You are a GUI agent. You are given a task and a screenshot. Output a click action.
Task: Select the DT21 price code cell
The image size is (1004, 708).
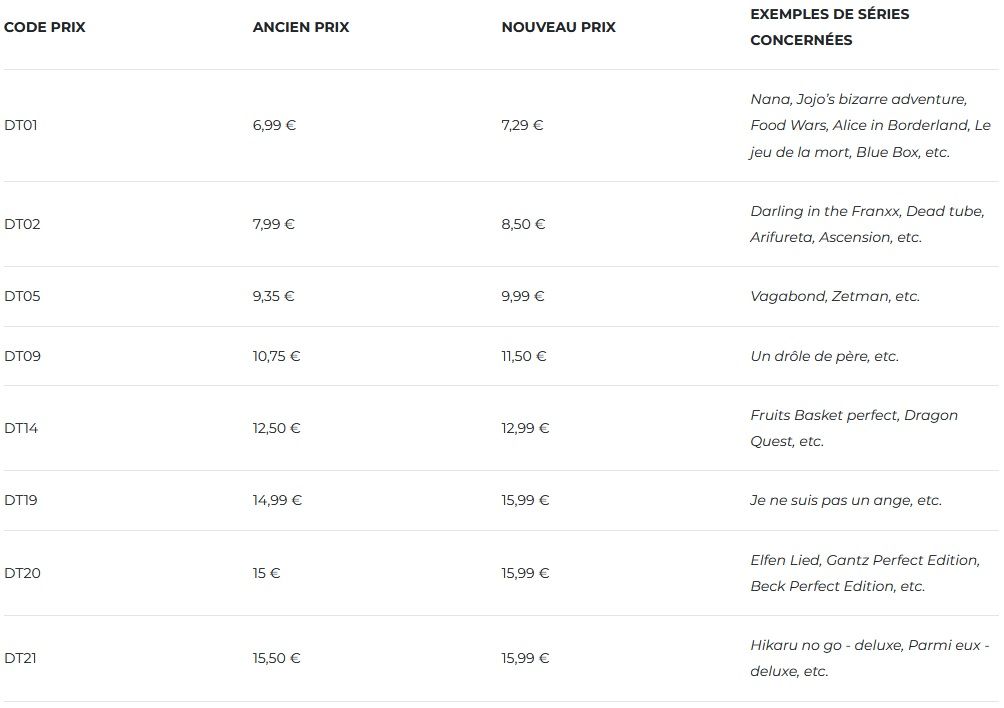click(21, 658)
